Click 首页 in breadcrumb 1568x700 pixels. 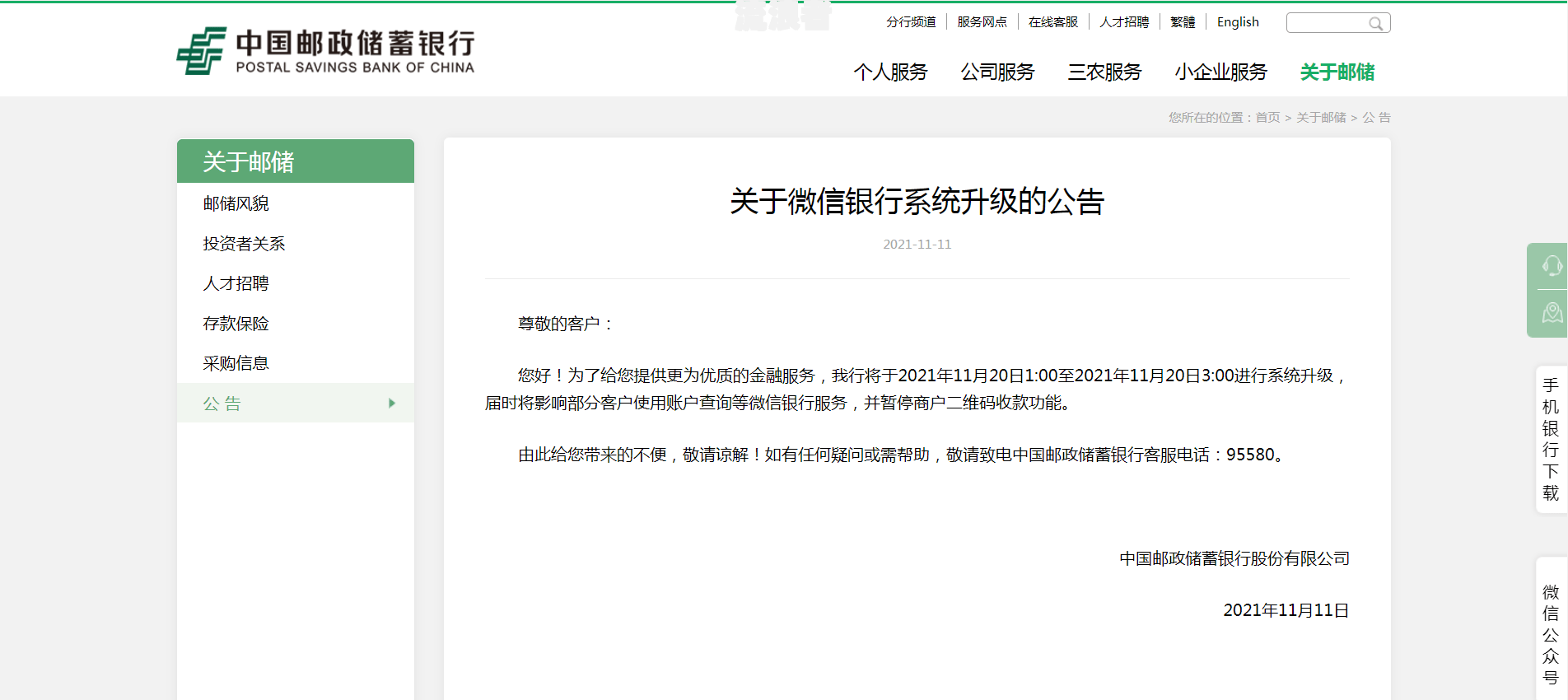coord(1267,118)
